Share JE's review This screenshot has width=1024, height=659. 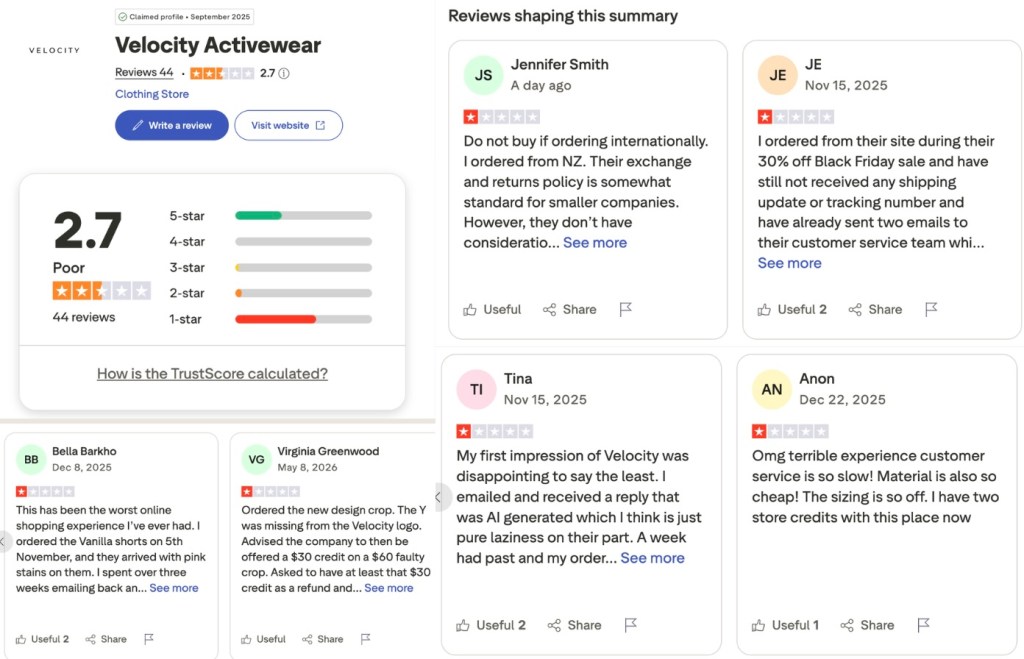tap(875, 310)
